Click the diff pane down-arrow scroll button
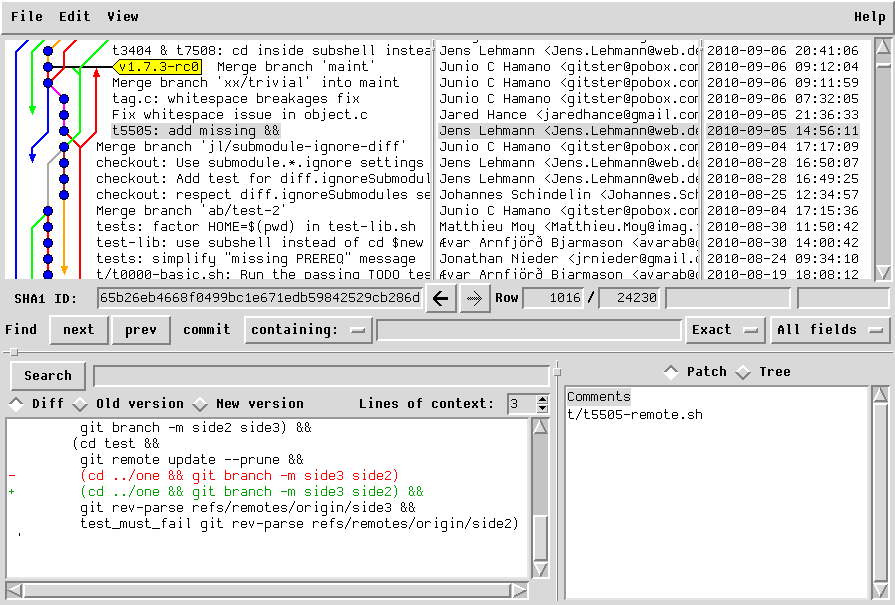 pos(540,569)
